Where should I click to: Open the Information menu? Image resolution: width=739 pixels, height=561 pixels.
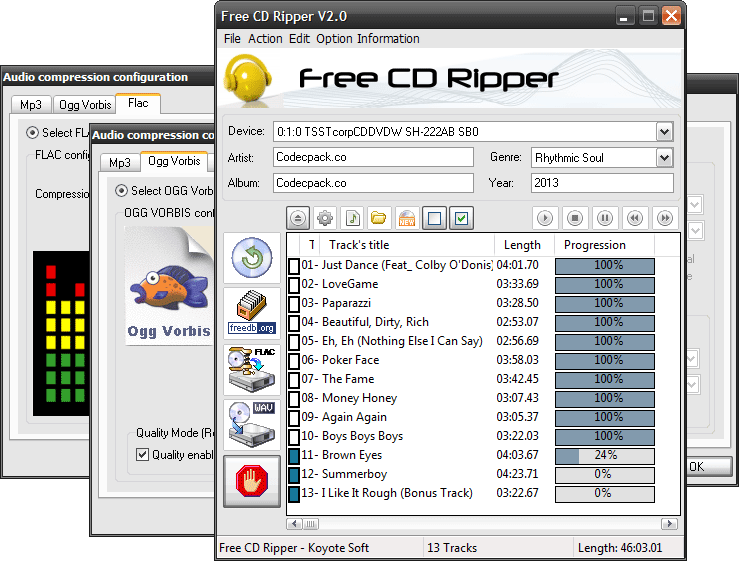(x=388, y=39)
